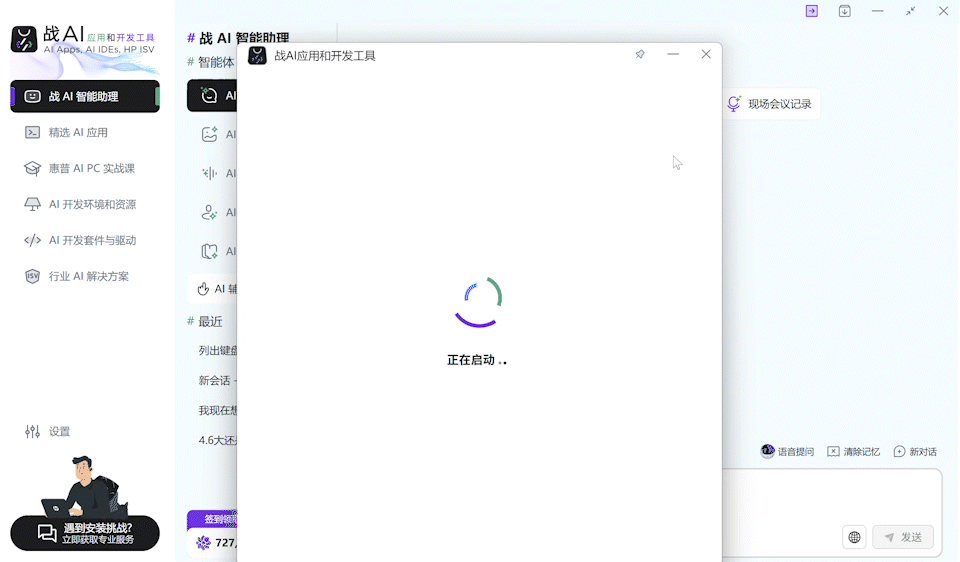The height and width of the screenshot is (562, 960).
Task: Click the collapse arrows icon in title bar
Action: (910, 11)
